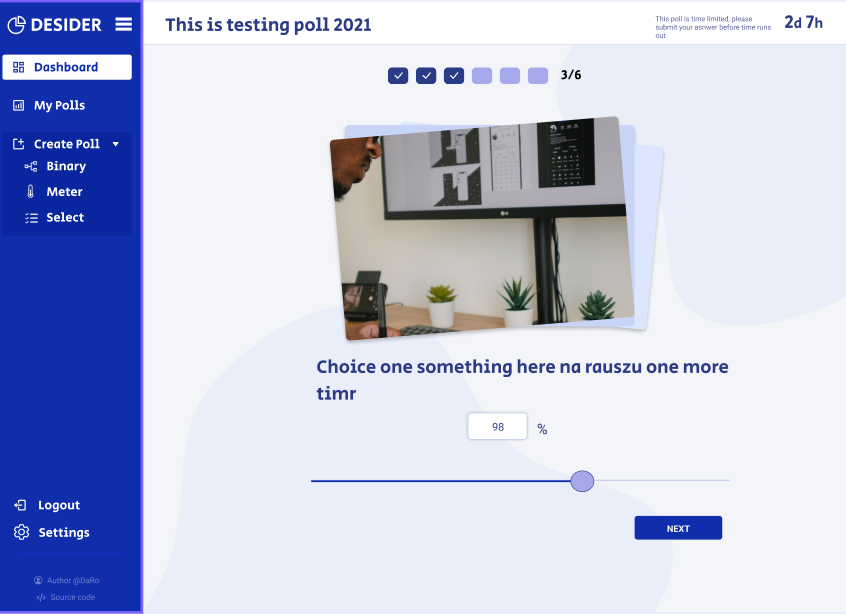This screenshot has height=614, width=846.
Task: Choose the Select poll type
Action: [65, 217]
